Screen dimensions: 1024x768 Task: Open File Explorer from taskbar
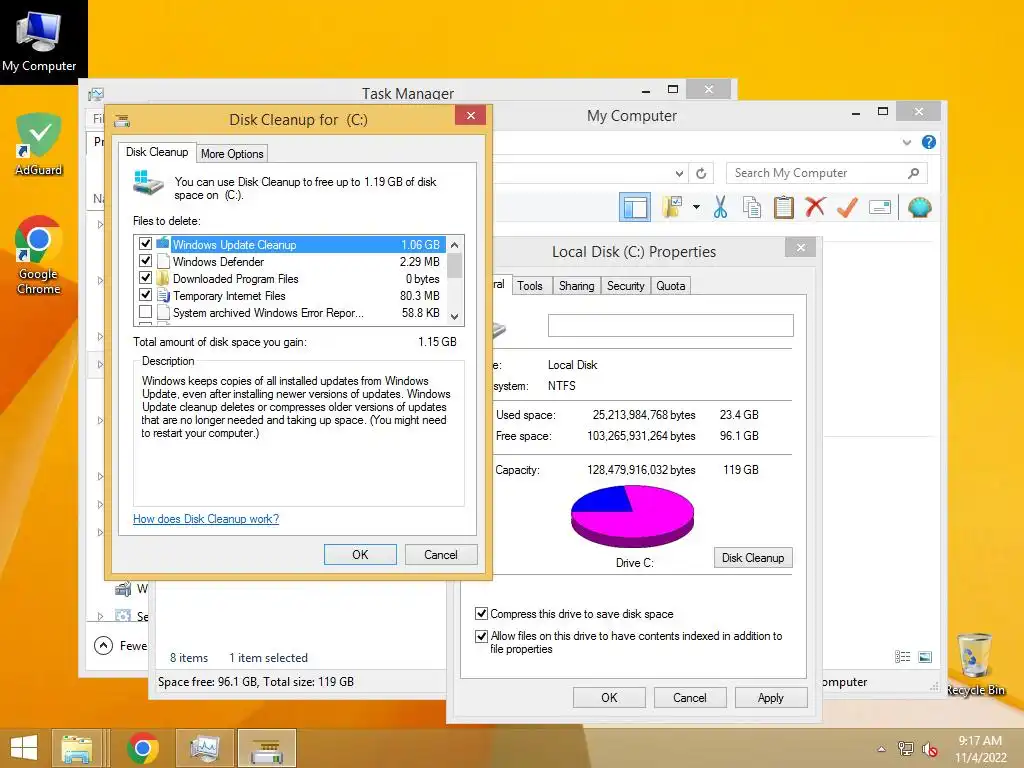click(76, 748)
